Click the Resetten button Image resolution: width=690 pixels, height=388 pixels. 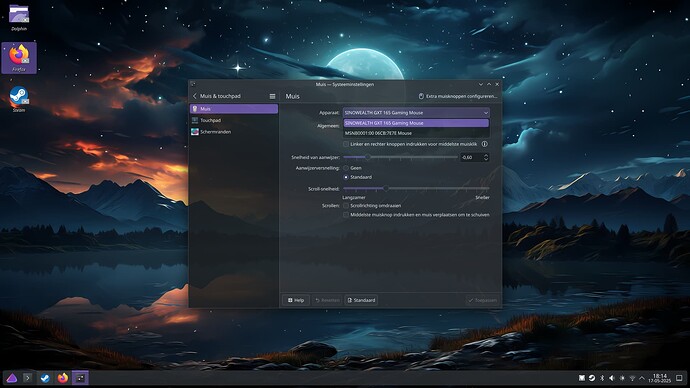pyautogui.click(x=327, y=300)
